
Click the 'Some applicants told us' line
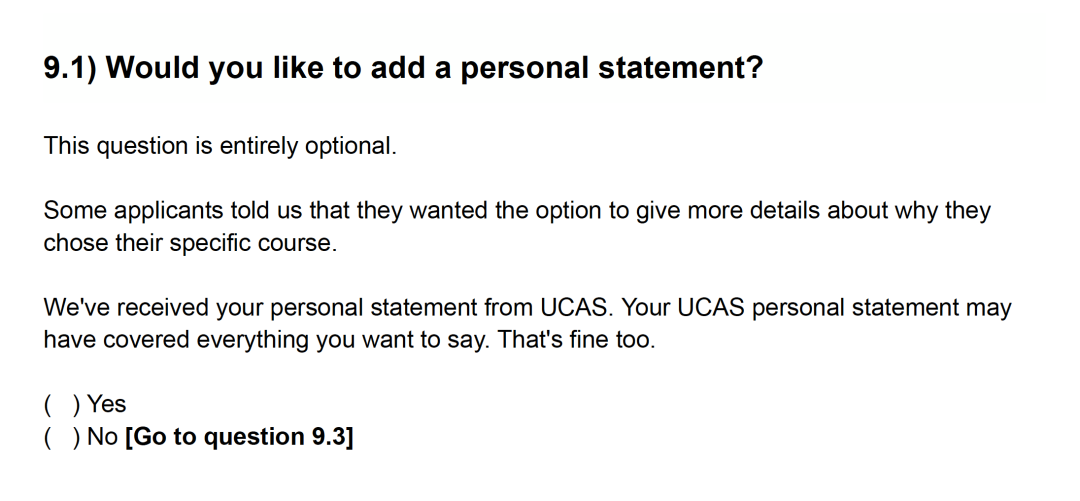click(517, 211)
